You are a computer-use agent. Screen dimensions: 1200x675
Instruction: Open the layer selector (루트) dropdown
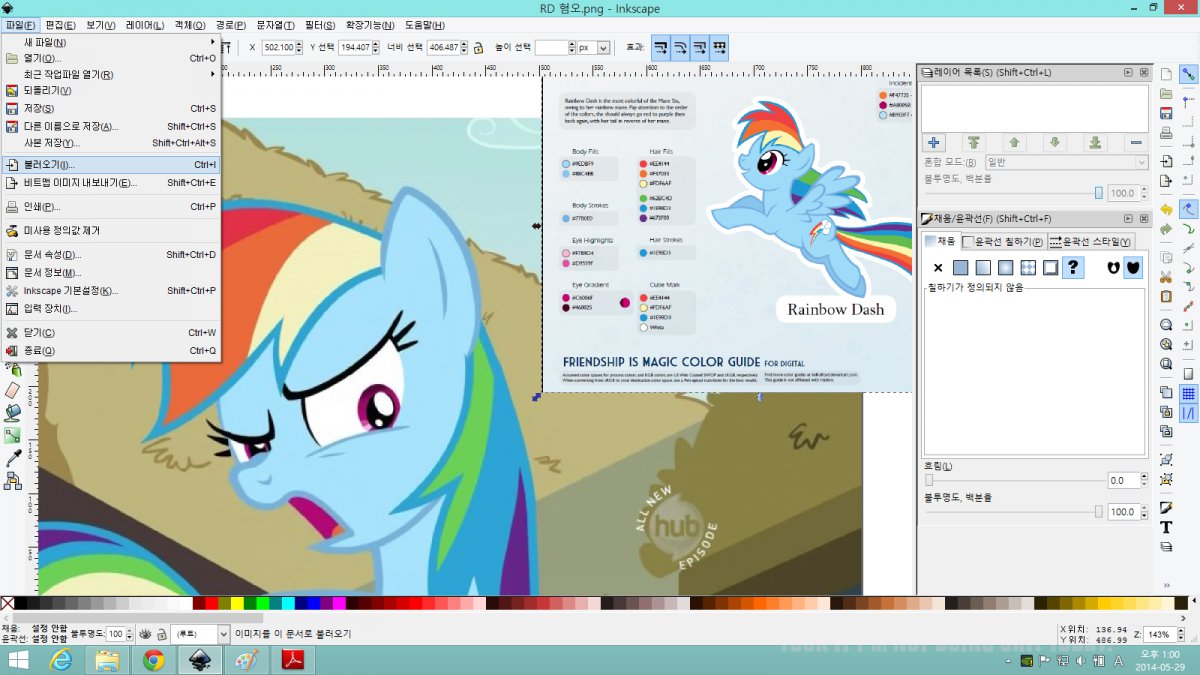click(200, 634)
